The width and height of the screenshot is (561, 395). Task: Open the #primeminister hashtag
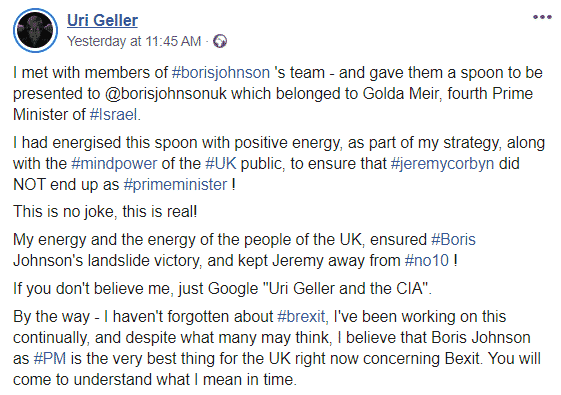tap(175, 185)
